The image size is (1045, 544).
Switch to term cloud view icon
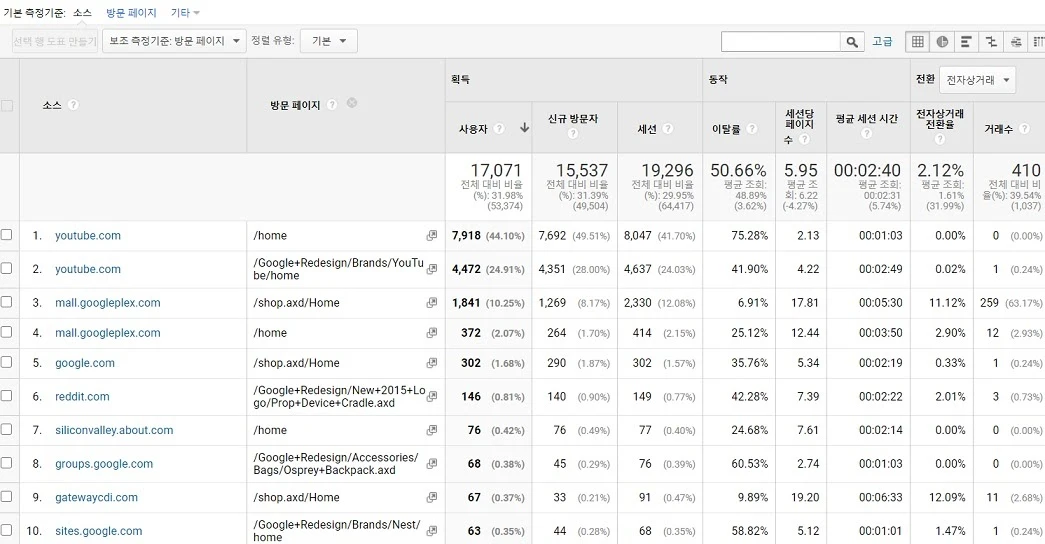coord(1016,41)
